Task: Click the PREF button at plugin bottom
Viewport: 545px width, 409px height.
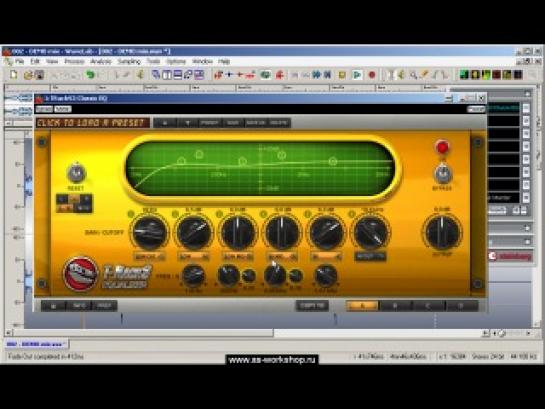Action: [x=104, y=306]
